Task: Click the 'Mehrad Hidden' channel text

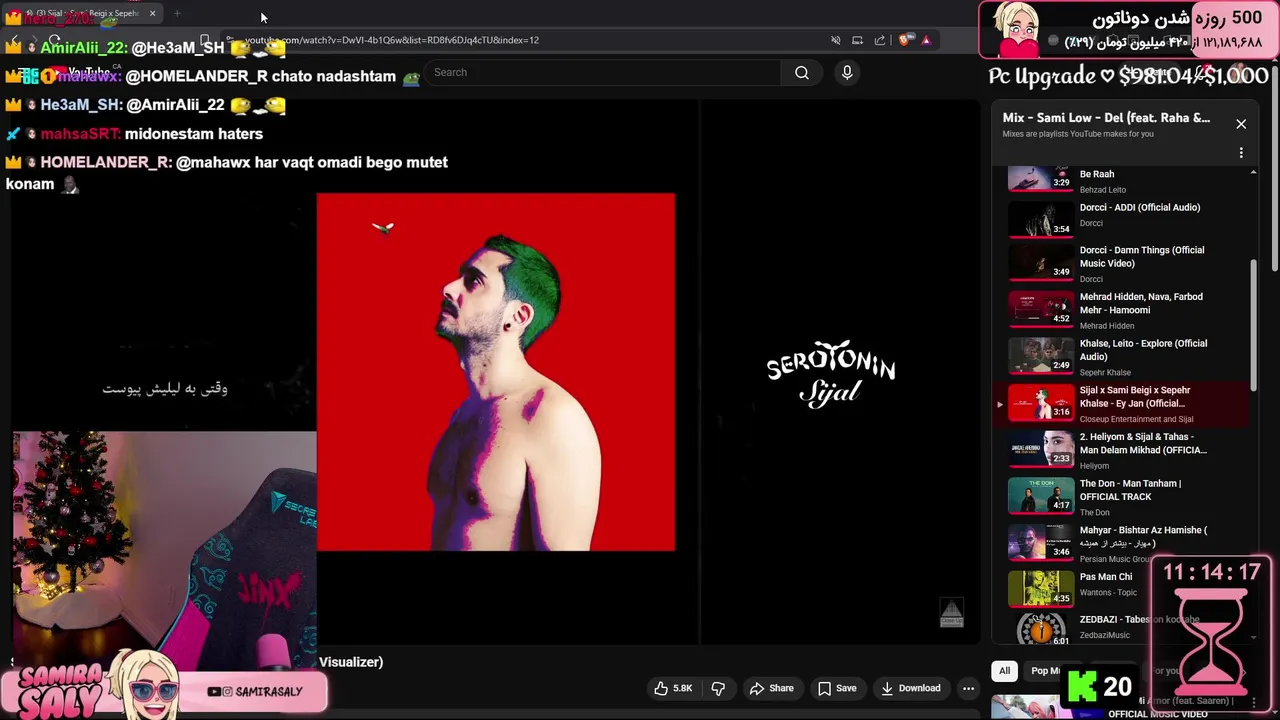Action: point(1107,326)
